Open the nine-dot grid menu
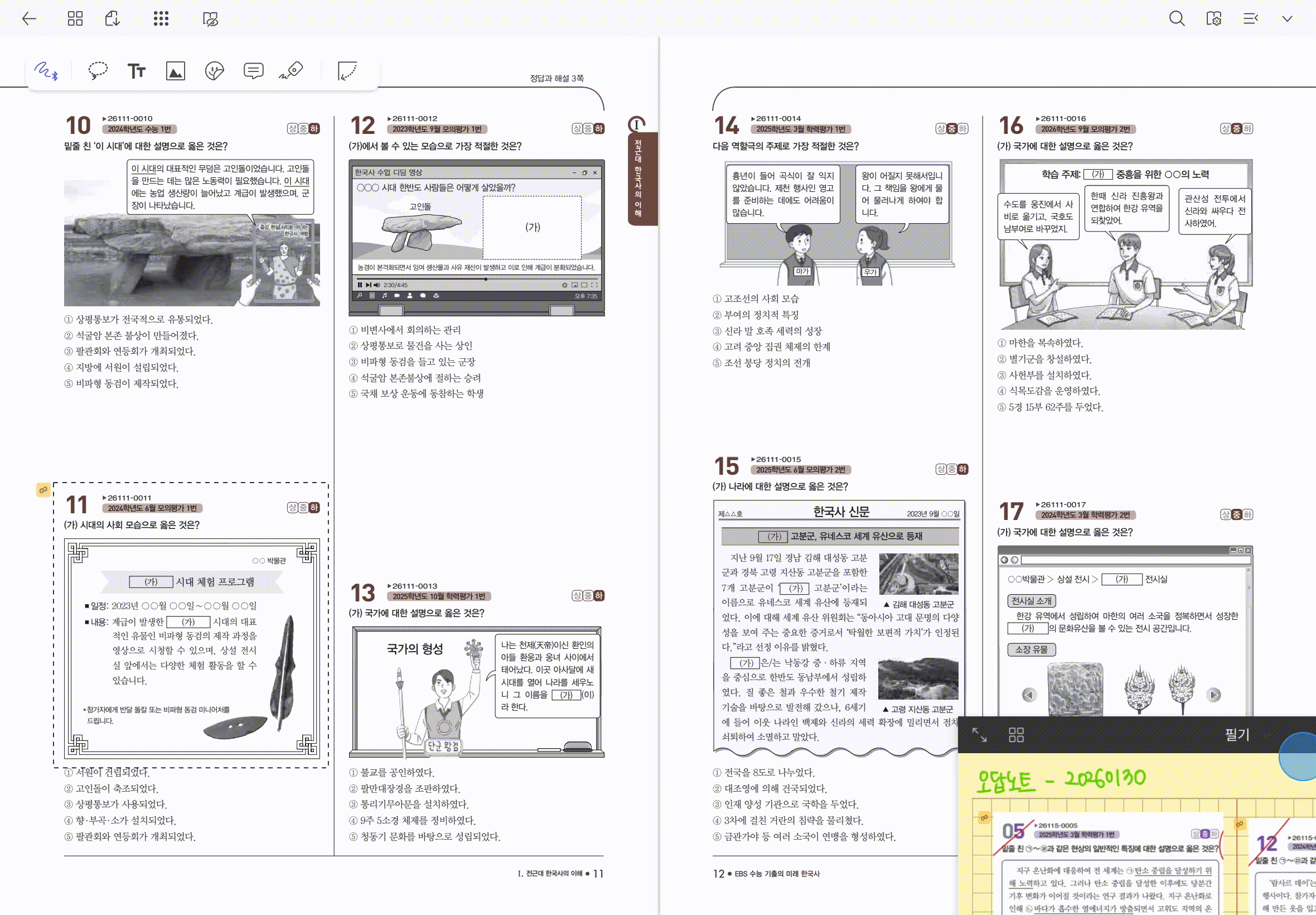1316x915 pixels. (x=161, y=19)
